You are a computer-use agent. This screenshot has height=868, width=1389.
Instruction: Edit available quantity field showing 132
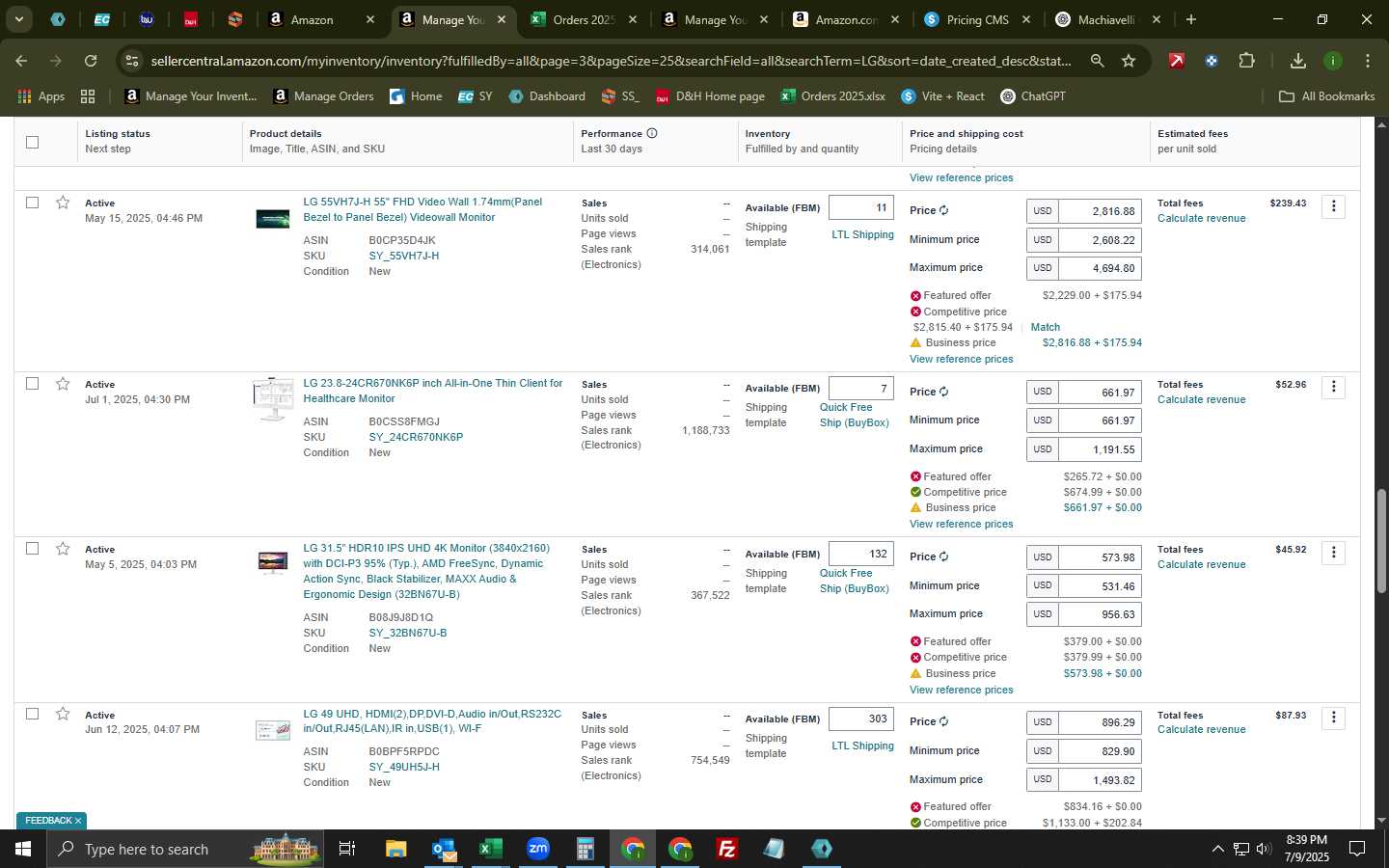tap(861, 554)
